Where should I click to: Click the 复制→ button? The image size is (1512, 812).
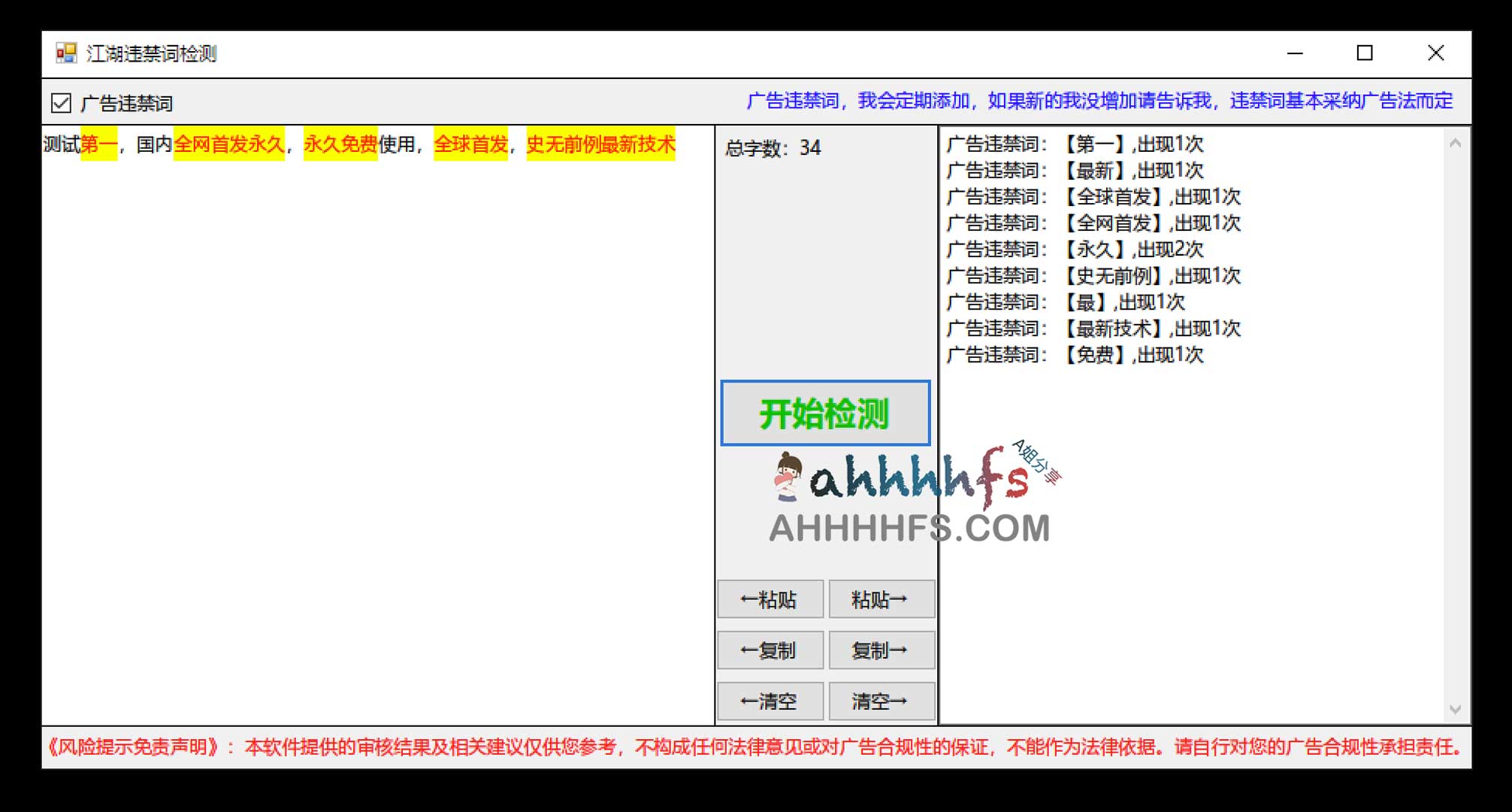[881, 650]
